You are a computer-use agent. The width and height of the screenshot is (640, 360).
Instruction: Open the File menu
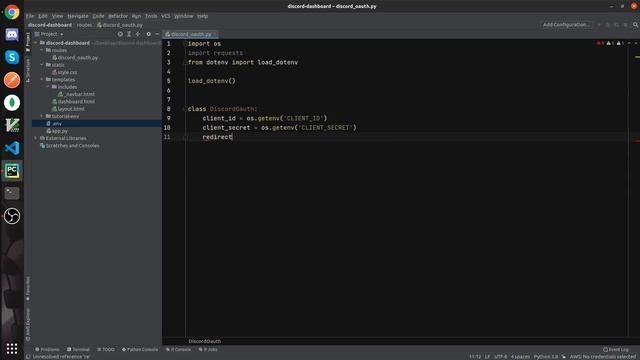coord(30,16)
